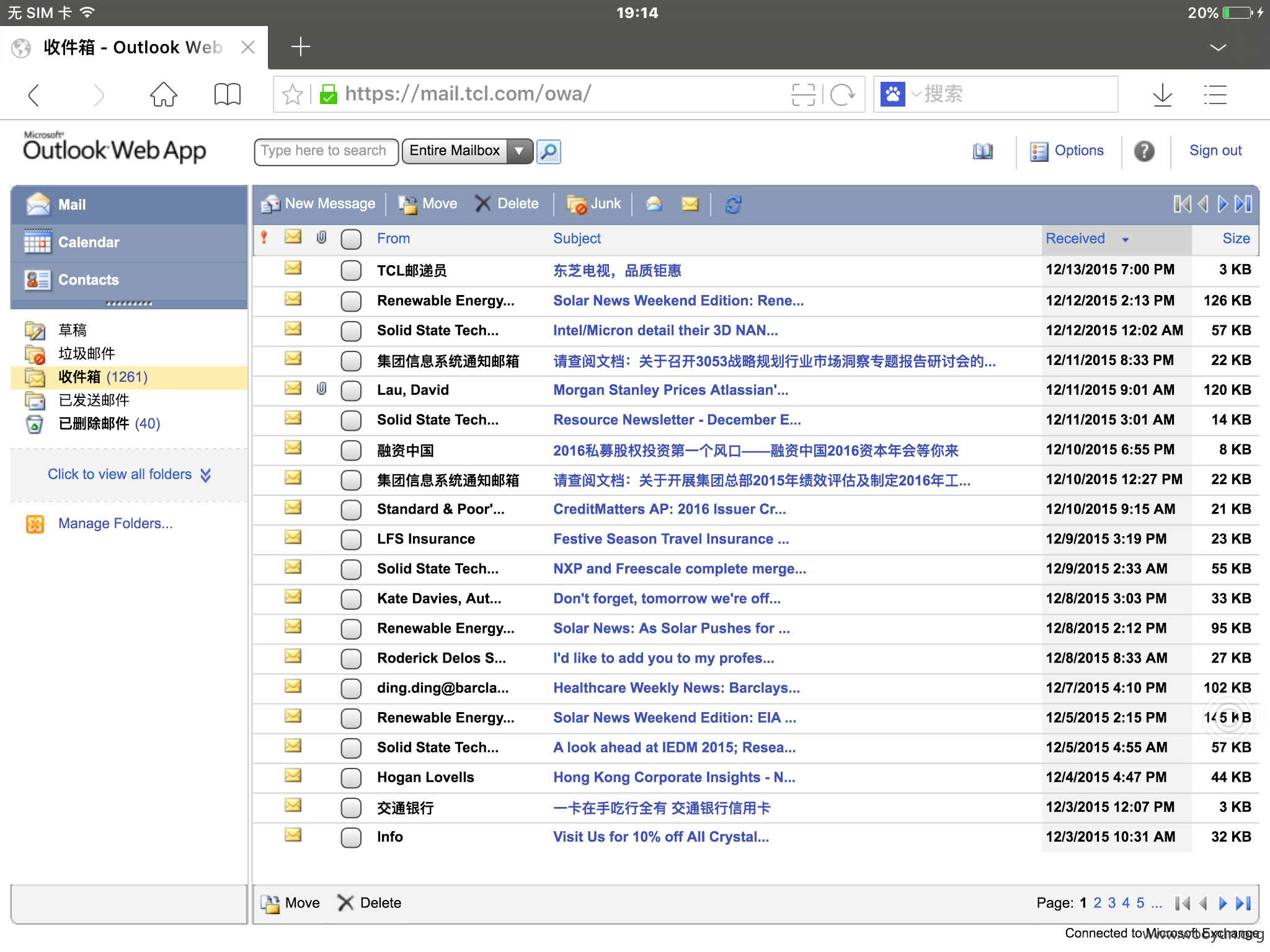Open the search engine selector arrow
Viewport: 1270px width, 952px height.
[915, 95]
